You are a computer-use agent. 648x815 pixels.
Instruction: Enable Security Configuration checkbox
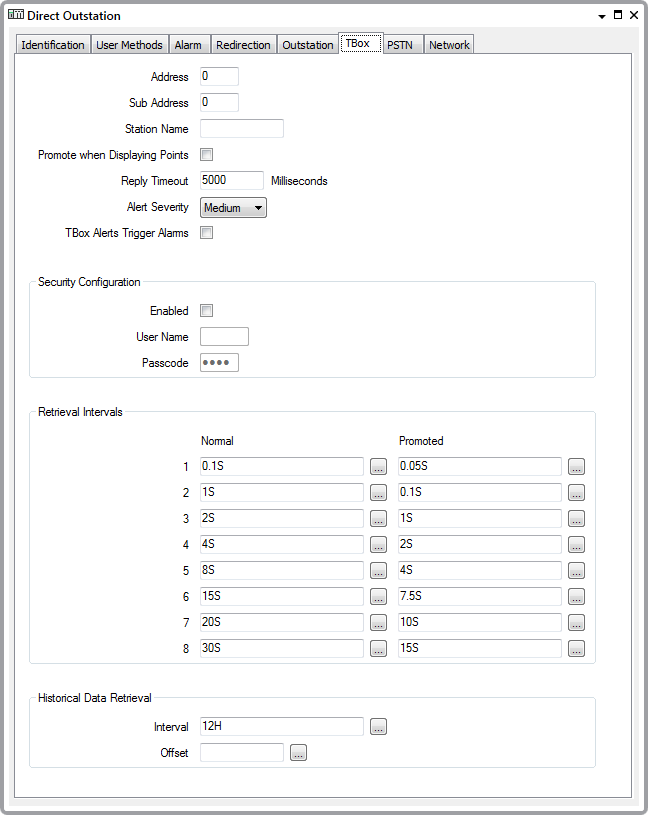[207, 311]
